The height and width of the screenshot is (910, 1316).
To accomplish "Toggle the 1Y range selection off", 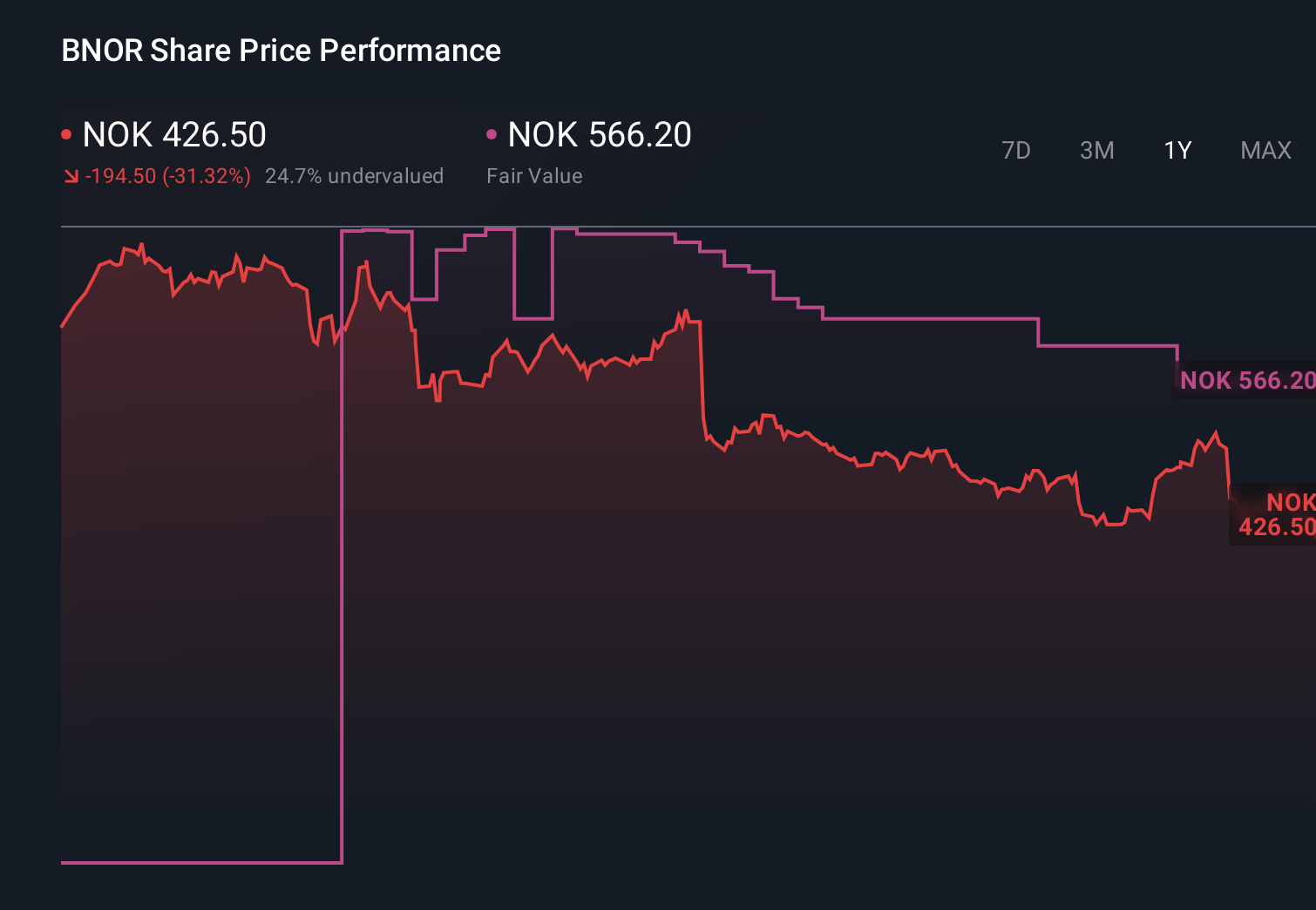I will coord(1177,150).
